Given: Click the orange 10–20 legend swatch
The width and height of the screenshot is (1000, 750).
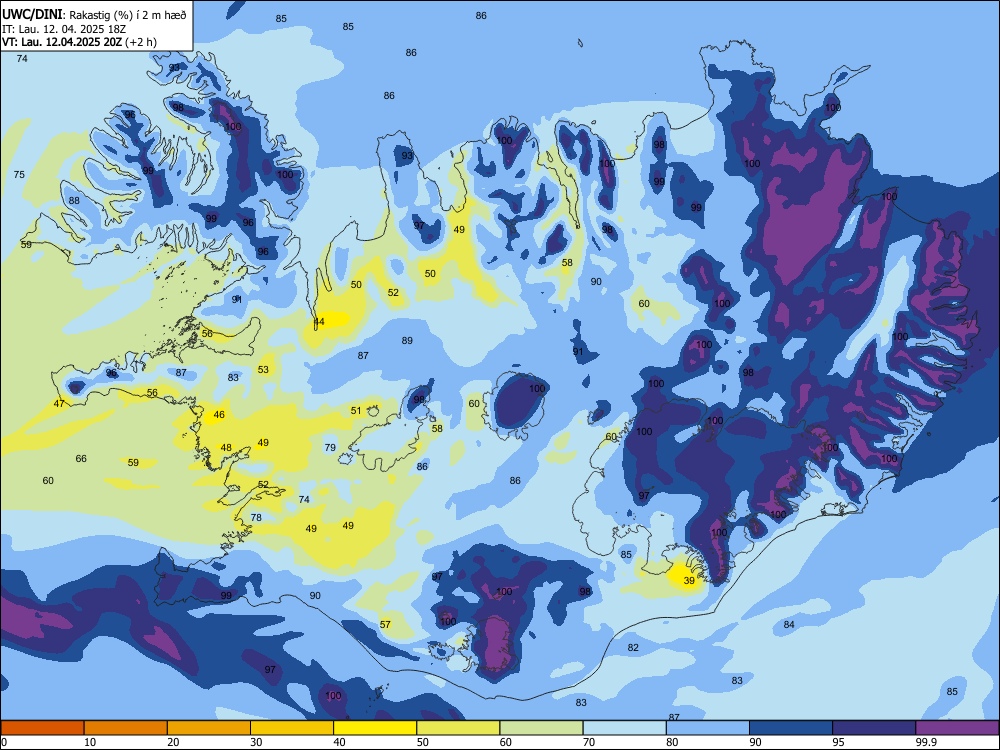Looking at the screenshot, I should (126, 728).
